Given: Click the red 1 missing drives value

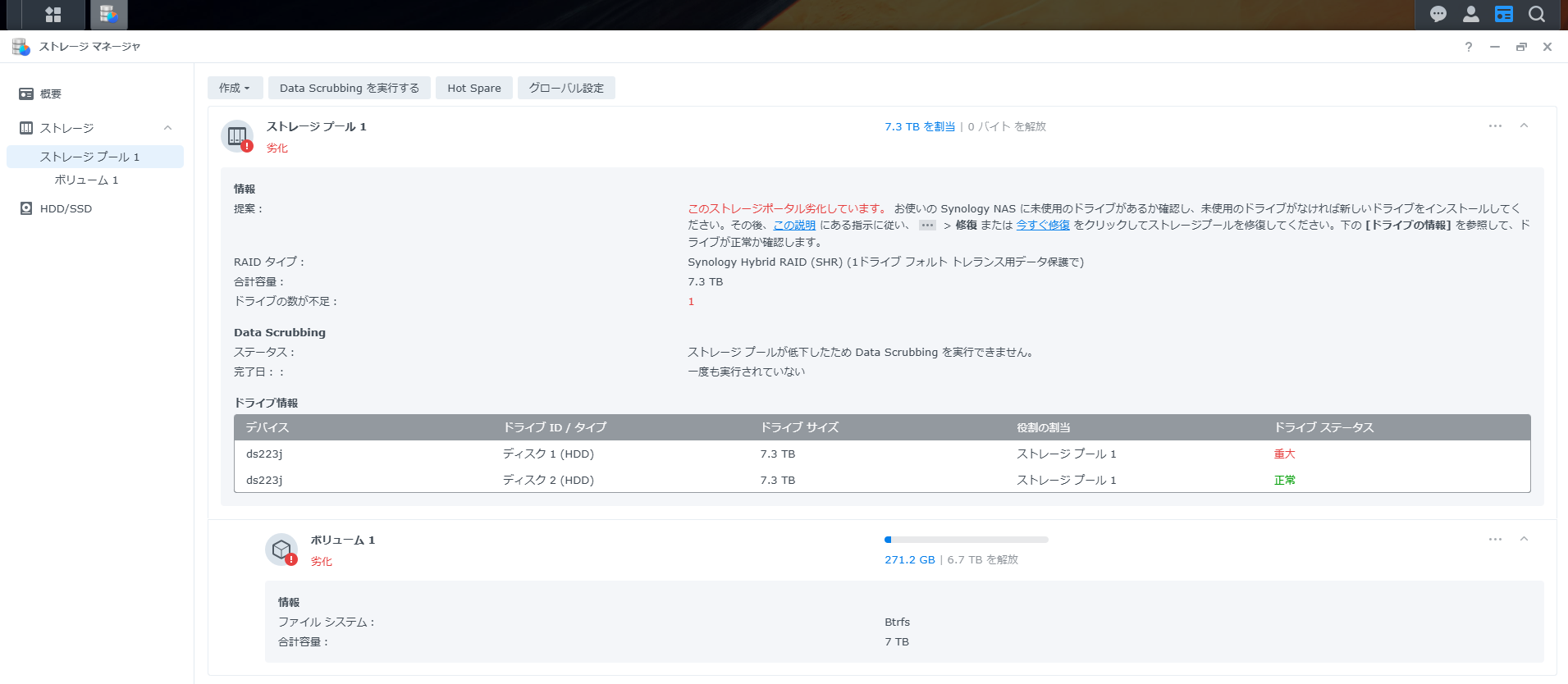Looking at the screenshot, I should coord(691,301).
